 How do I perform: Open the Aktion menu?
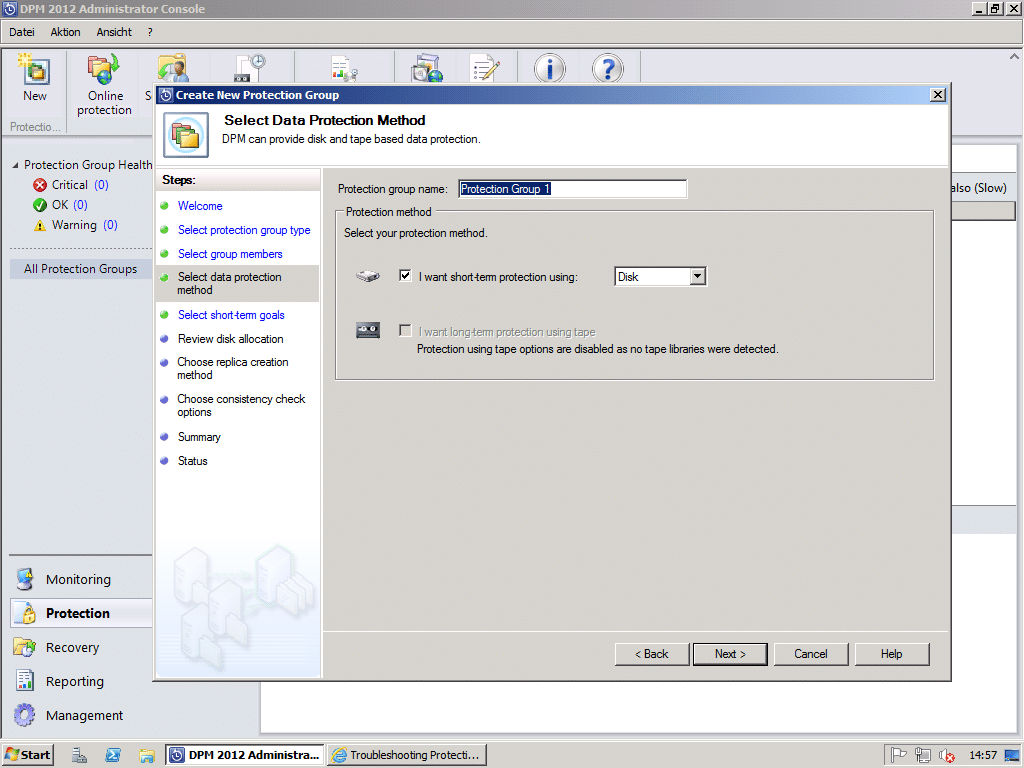click(65, 32)
